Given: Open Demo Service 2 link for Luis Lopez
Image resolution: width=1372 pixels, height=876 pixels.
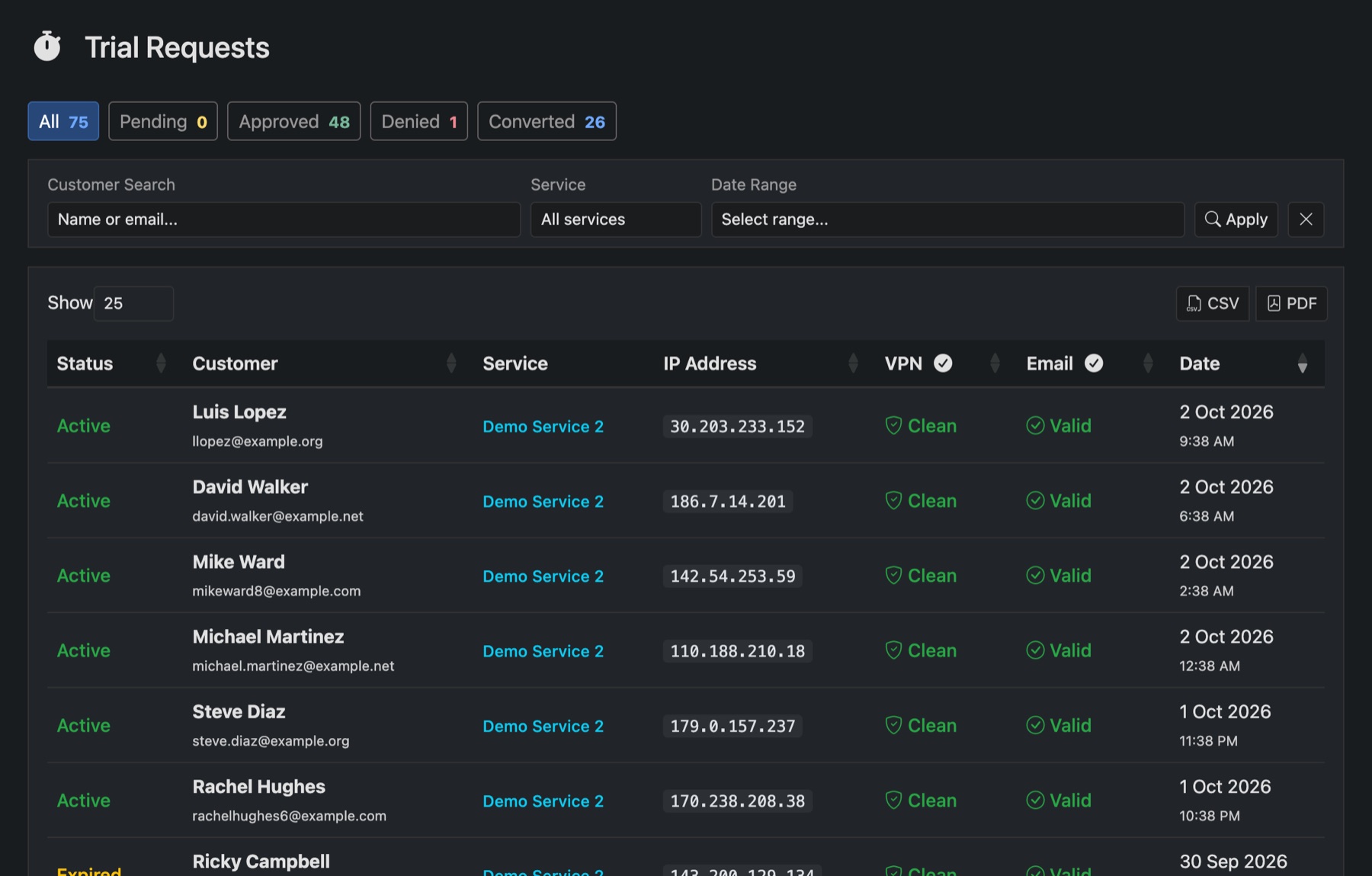Looking at the screenshot, I should [543, 426].
